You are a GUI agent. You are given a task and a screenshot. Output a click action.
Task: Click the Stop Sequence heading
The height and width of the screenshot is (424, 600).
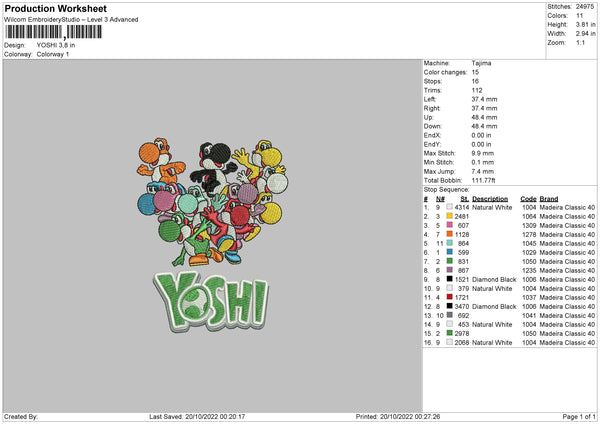tap(446, 188)
